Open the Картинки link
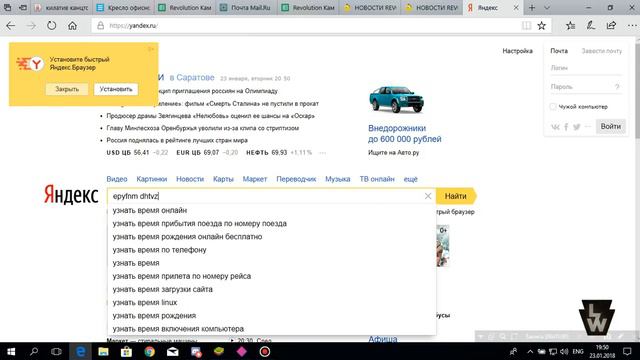This screenshot has width=640, height=360. tap(151, 179)
